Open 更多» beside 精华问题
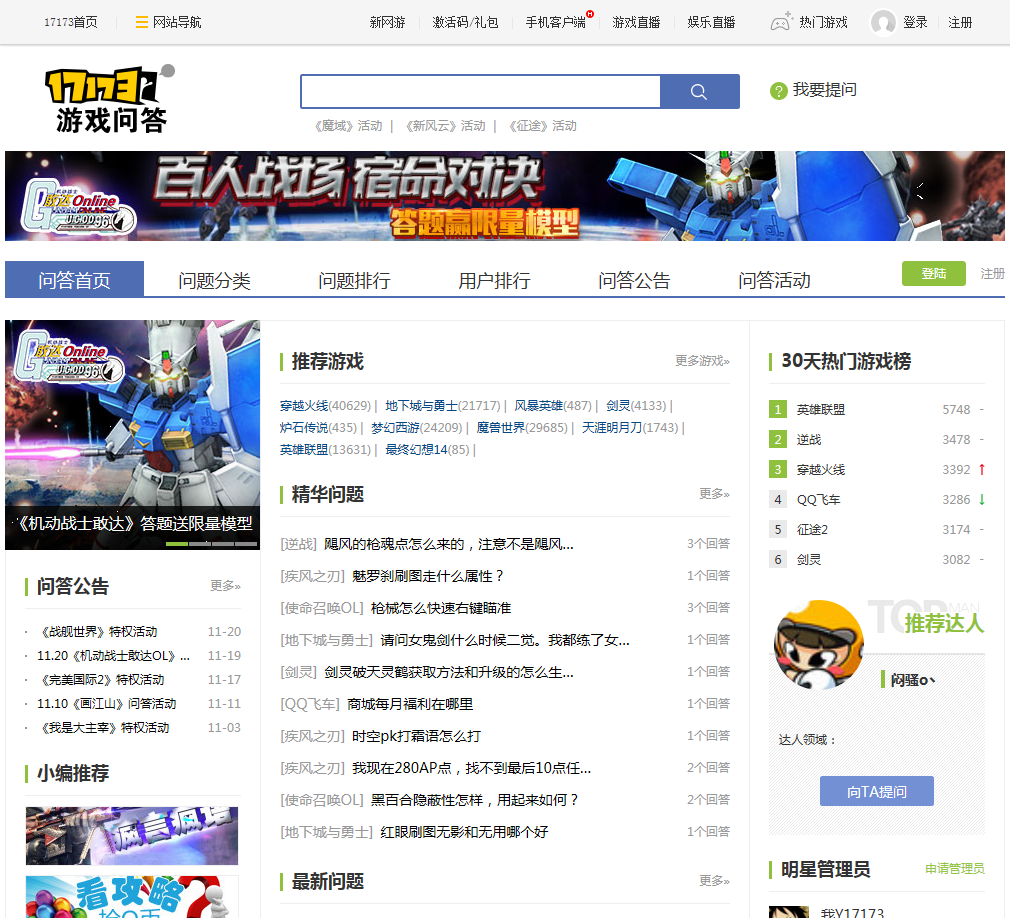 714,493
